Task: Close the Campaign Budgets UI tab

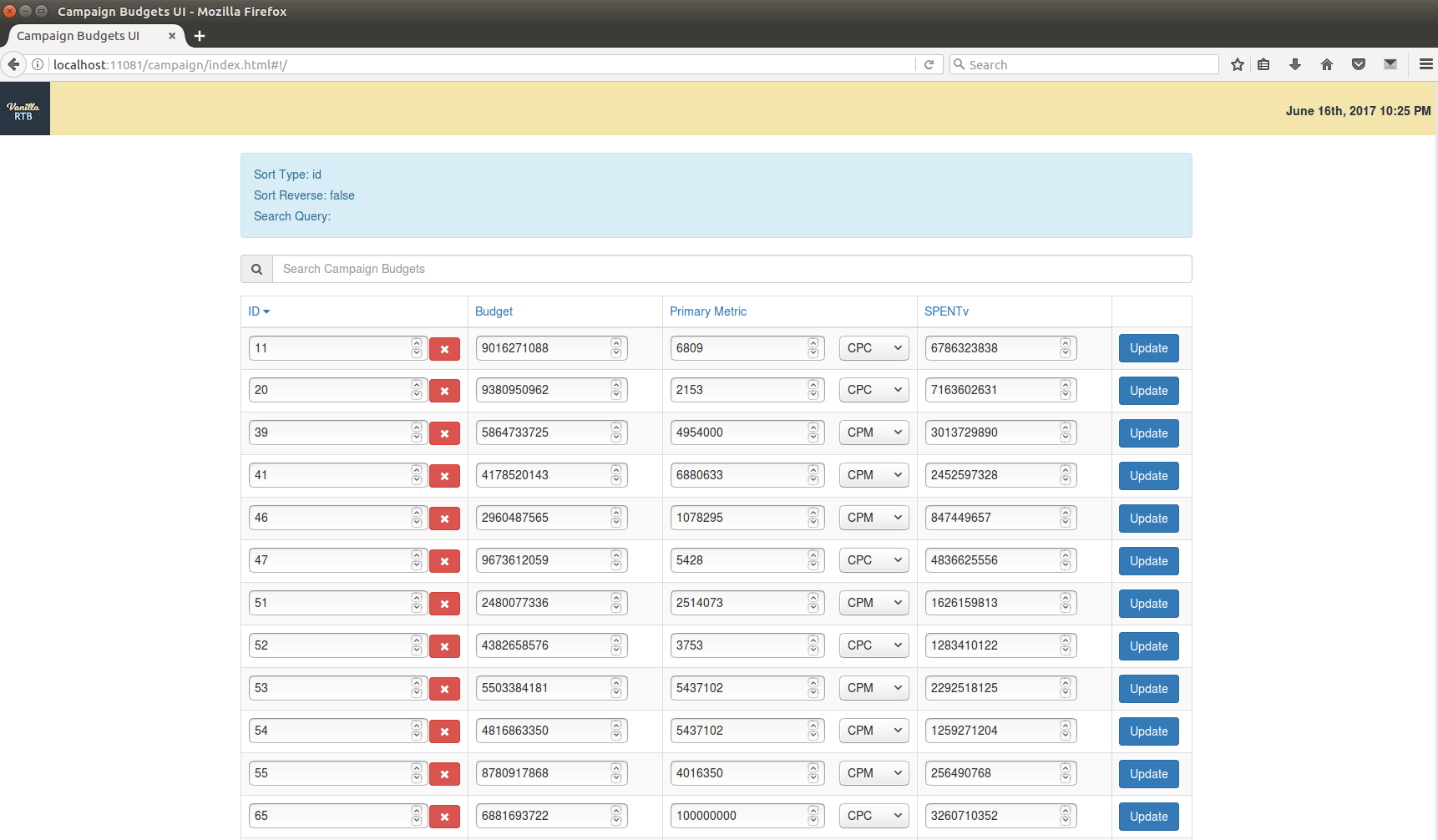Action: (172, 36)
